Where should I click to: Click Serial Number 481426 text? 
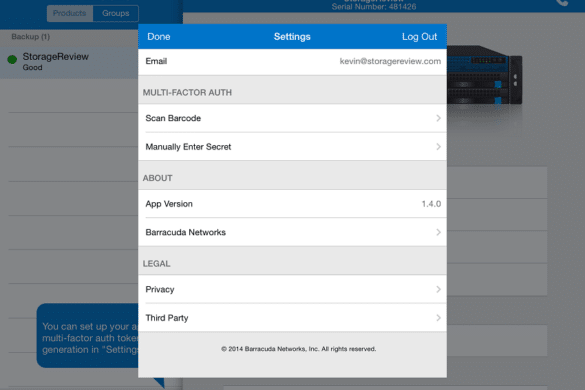click(374, 7)
